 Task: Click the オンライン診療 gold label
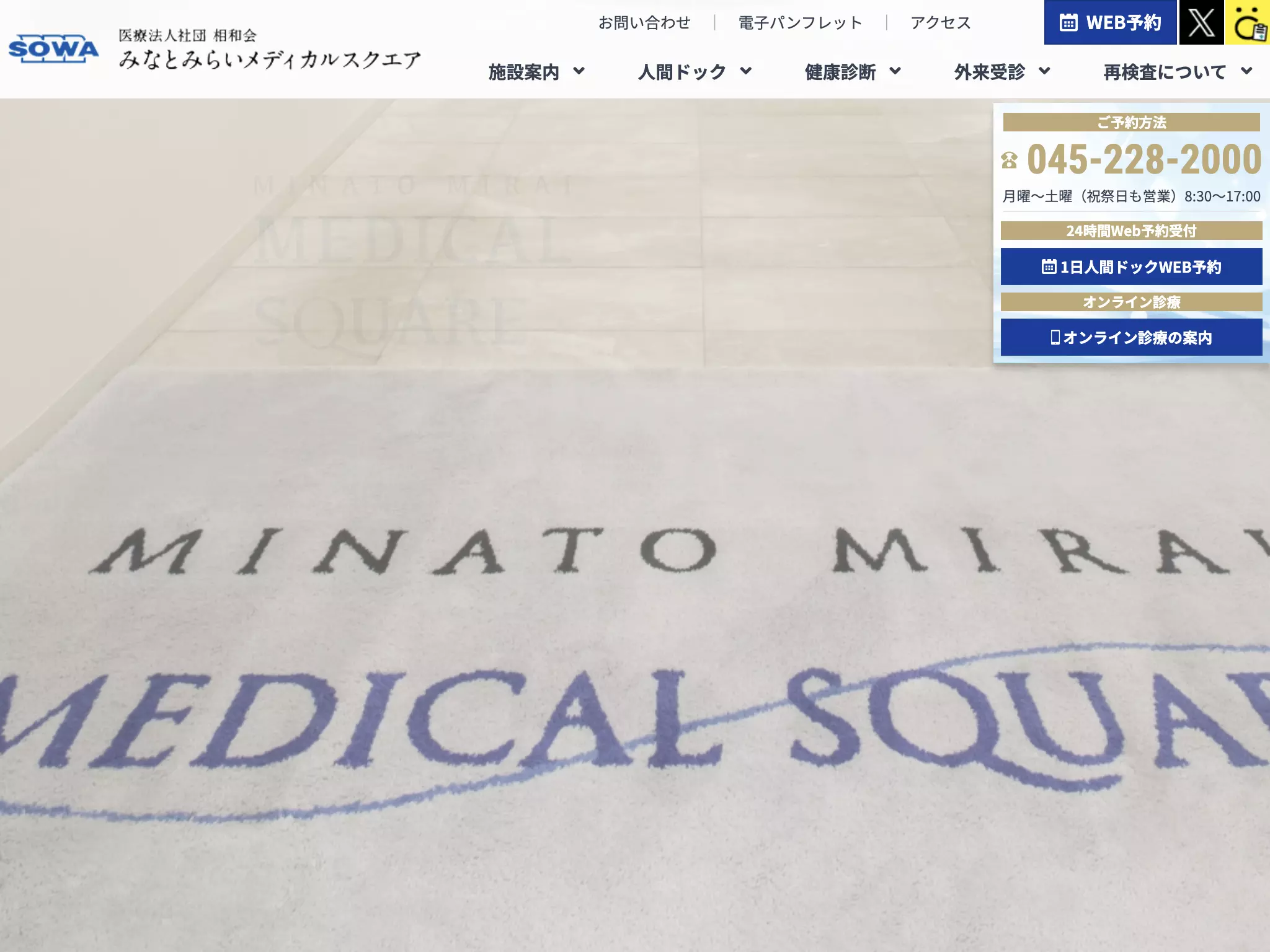(1131, 302)
